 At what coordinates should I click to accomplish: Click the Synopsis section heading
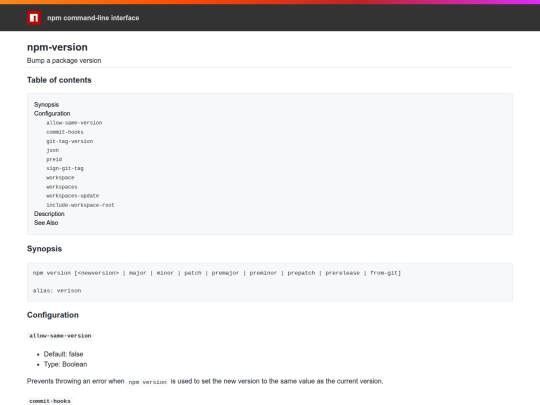[44, 249]
